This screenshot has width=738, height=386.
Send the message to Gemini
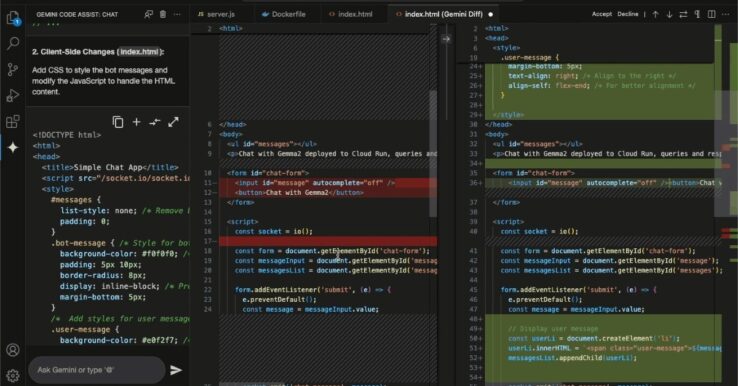click(x=176, y=370)
